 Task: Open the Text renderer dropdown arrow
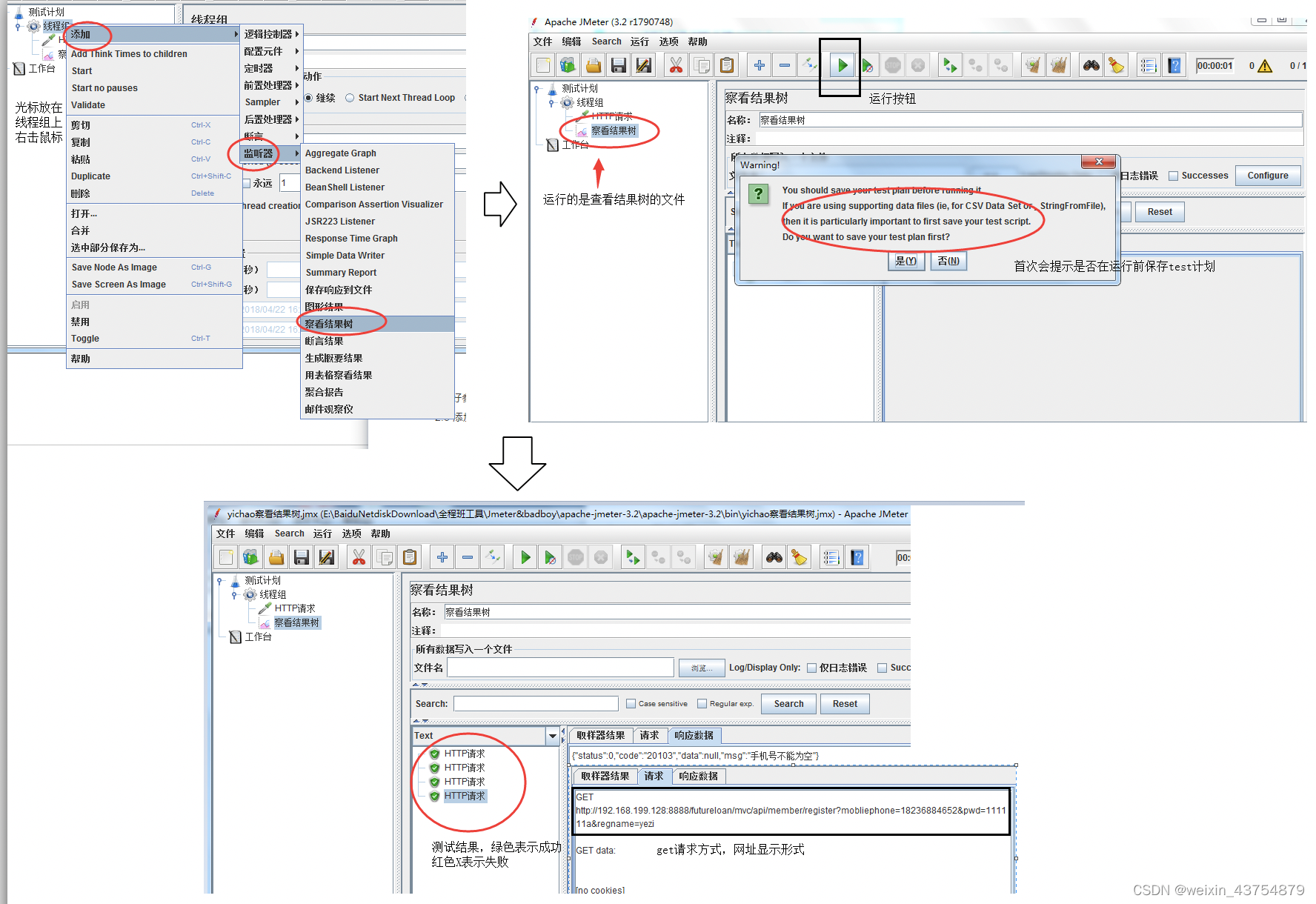(552, 736)
